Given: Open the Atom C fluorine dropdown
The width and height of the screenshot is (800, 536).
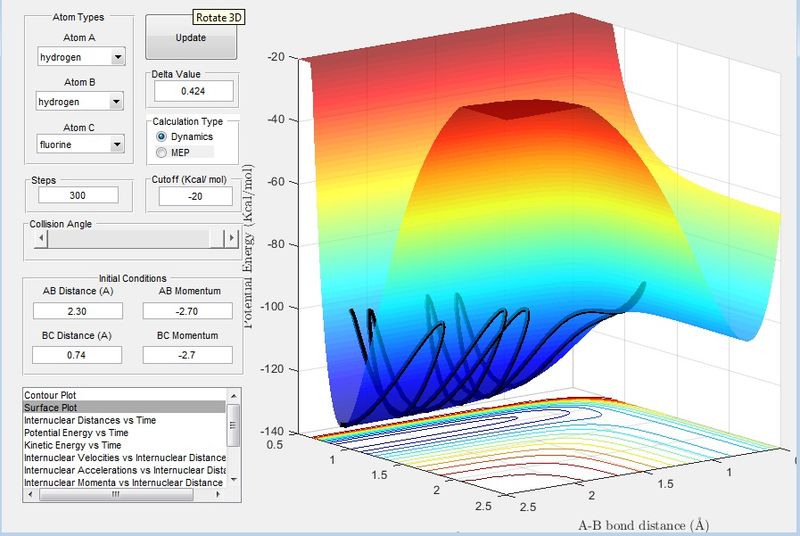Looking at the screenshot, I should [119, 145].
